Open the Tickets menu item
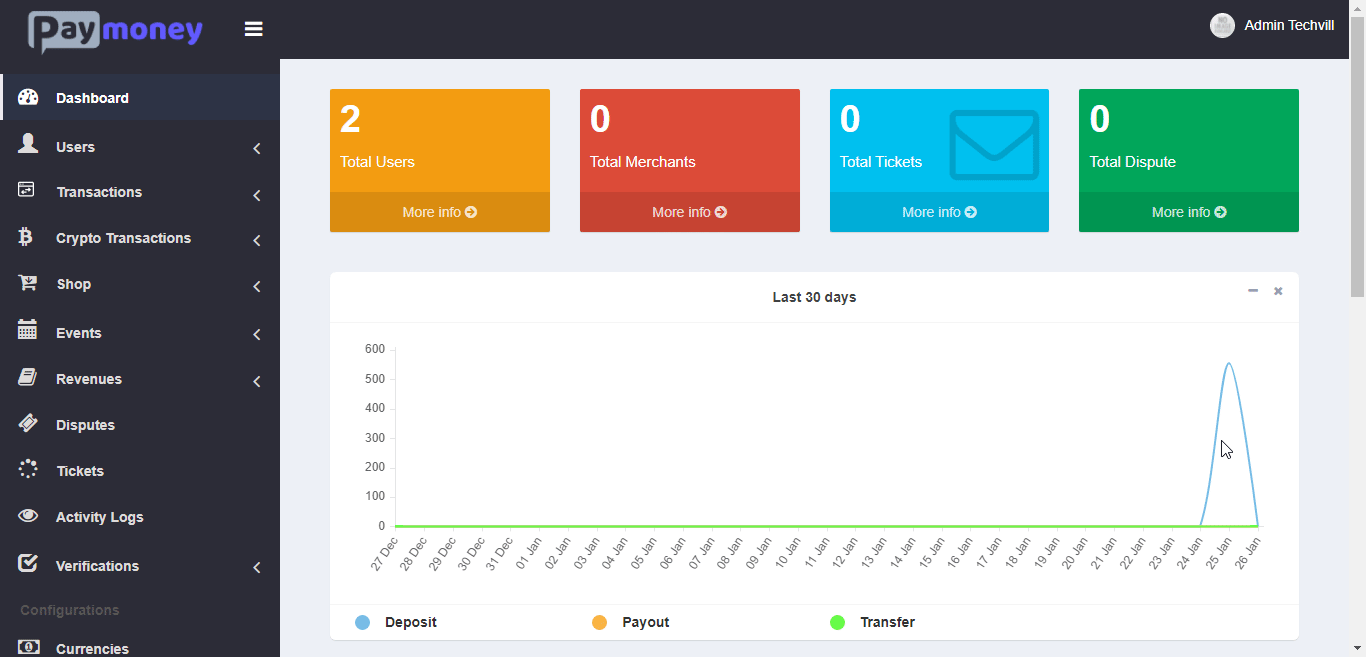This screenshot has height=657, width=1366. [80, 471]
